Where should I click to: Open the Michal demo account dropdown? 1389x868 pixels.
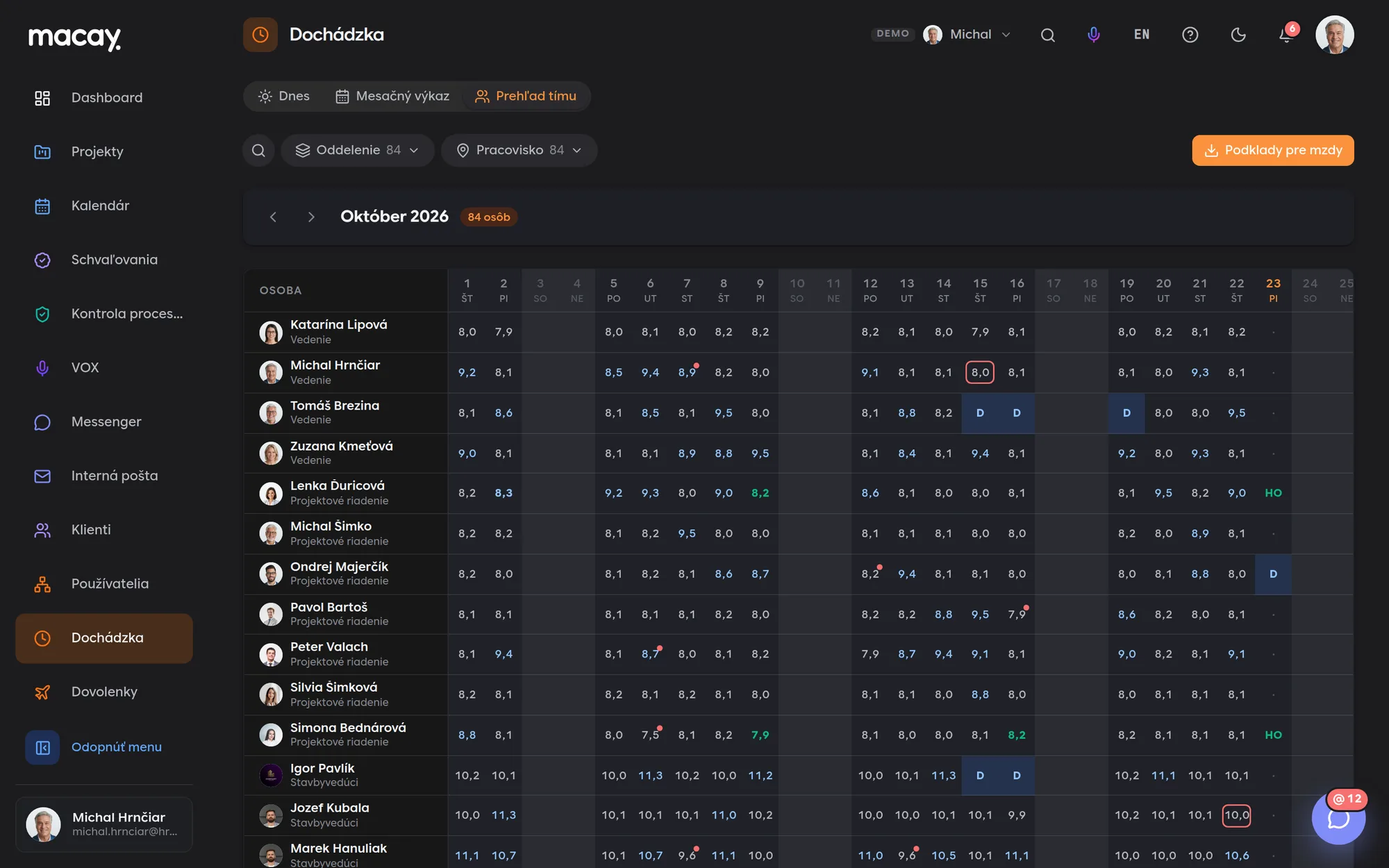click(x=967, y=35)
